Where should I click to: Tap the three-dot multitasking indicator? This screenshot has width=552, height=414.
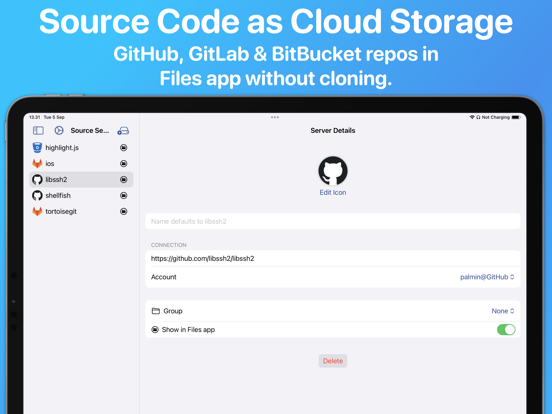(275, 117)
